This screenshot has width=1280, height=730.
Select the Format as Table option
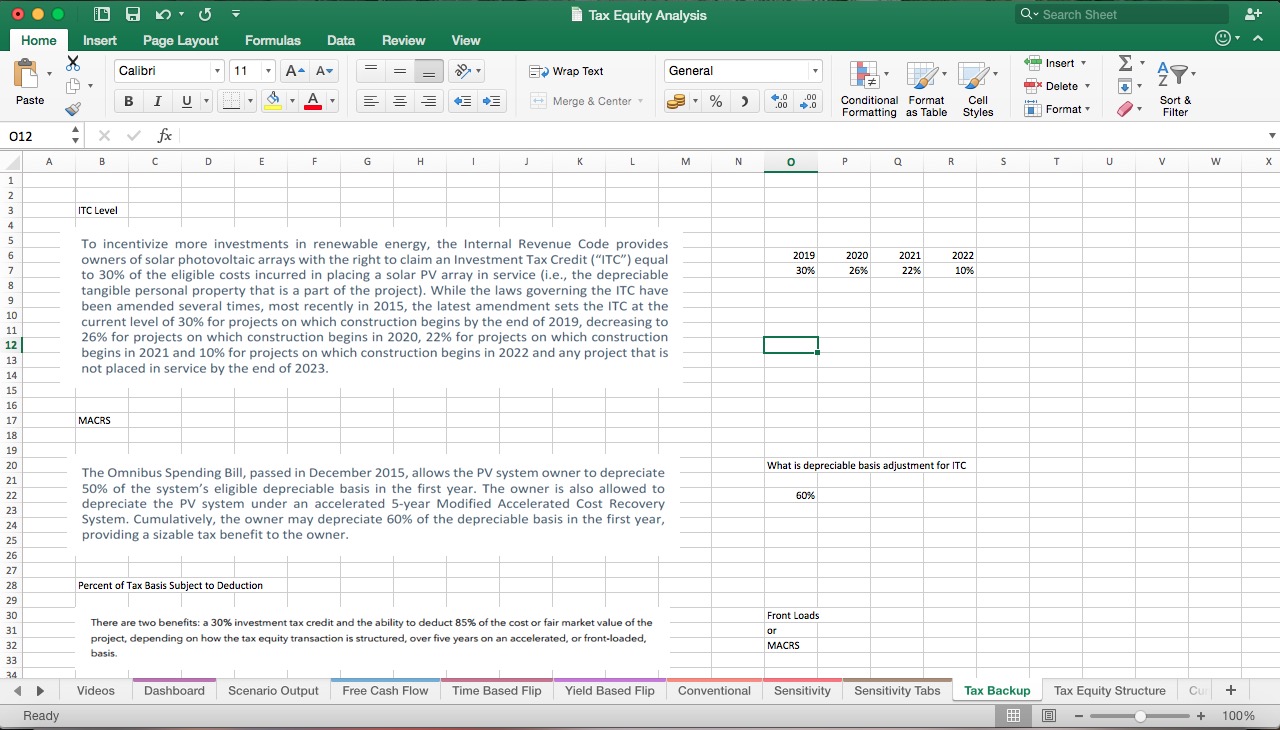click(925, 90)
